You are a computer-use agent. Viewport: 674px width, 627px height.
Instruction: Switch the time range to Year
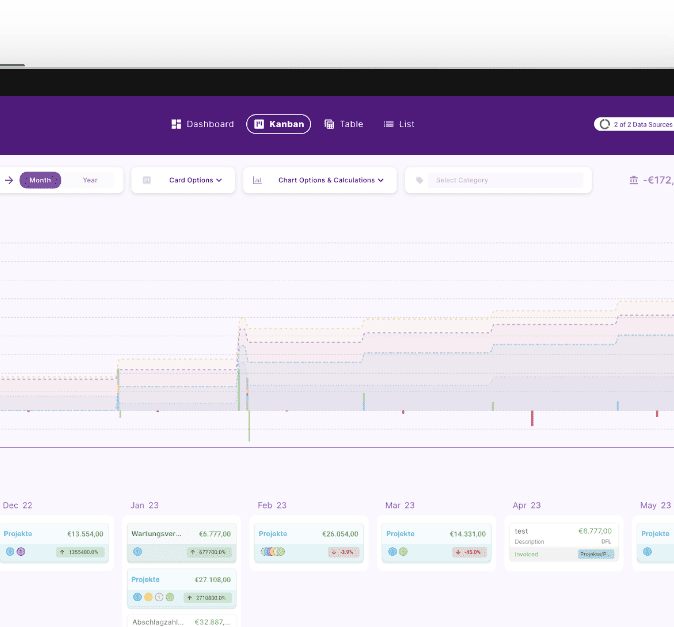[x=90, y=180]
